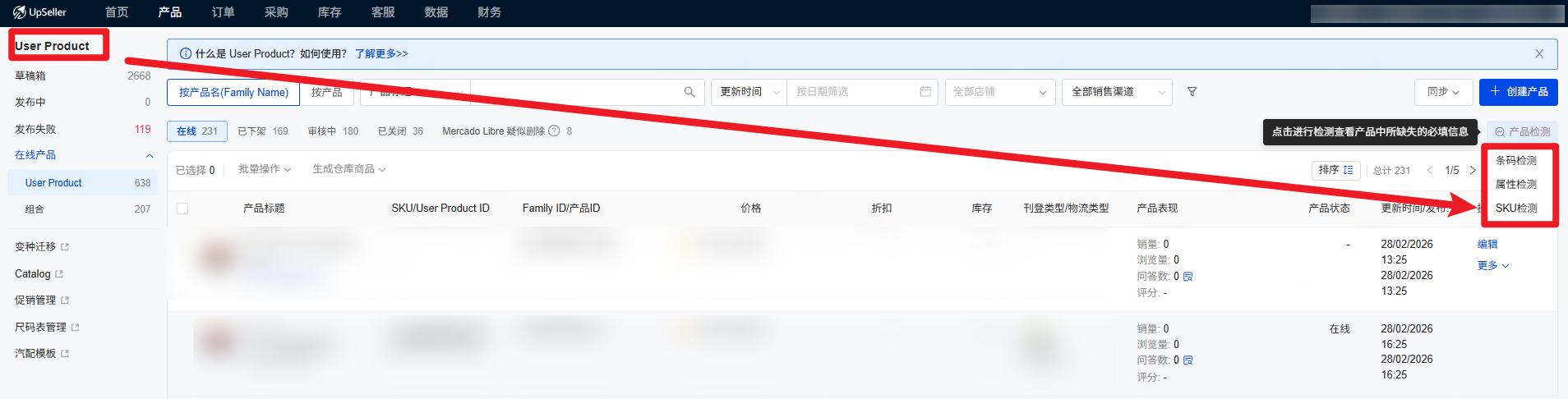The height and width of the screenshot is (399, 1568).
Task: Go to next page arrow
Action: [1473, 171]
